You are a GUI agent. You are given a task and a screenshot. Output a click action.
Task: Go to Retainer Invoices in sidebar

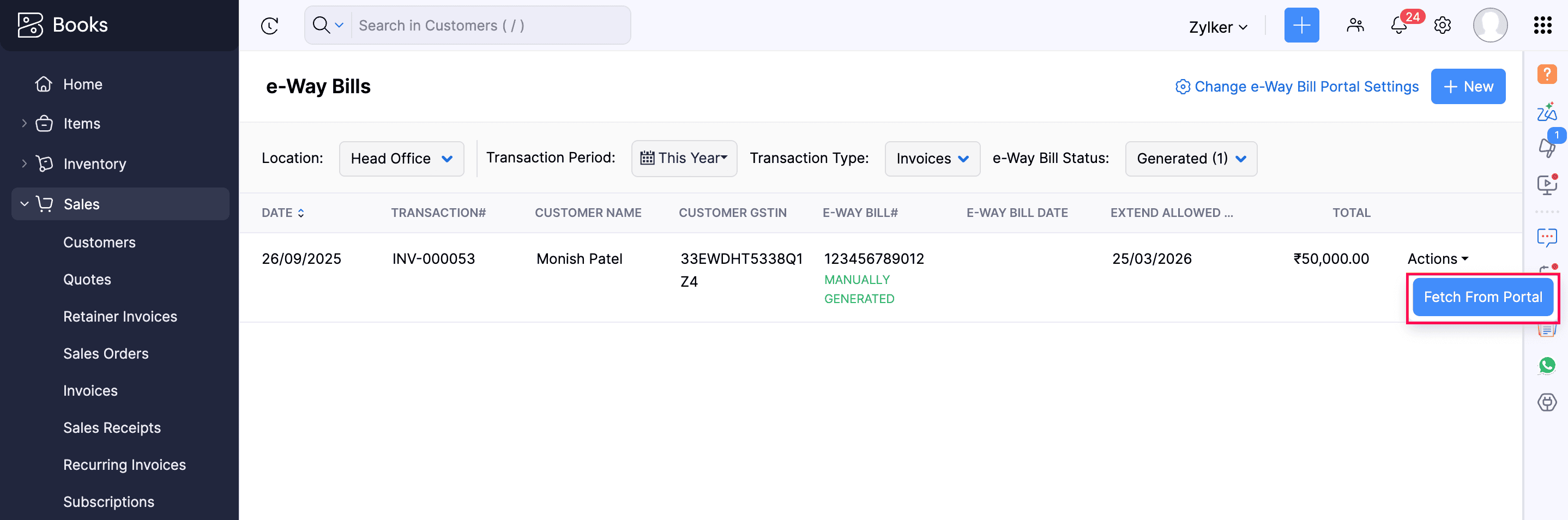pyautogui.click(x=120, y=317)
